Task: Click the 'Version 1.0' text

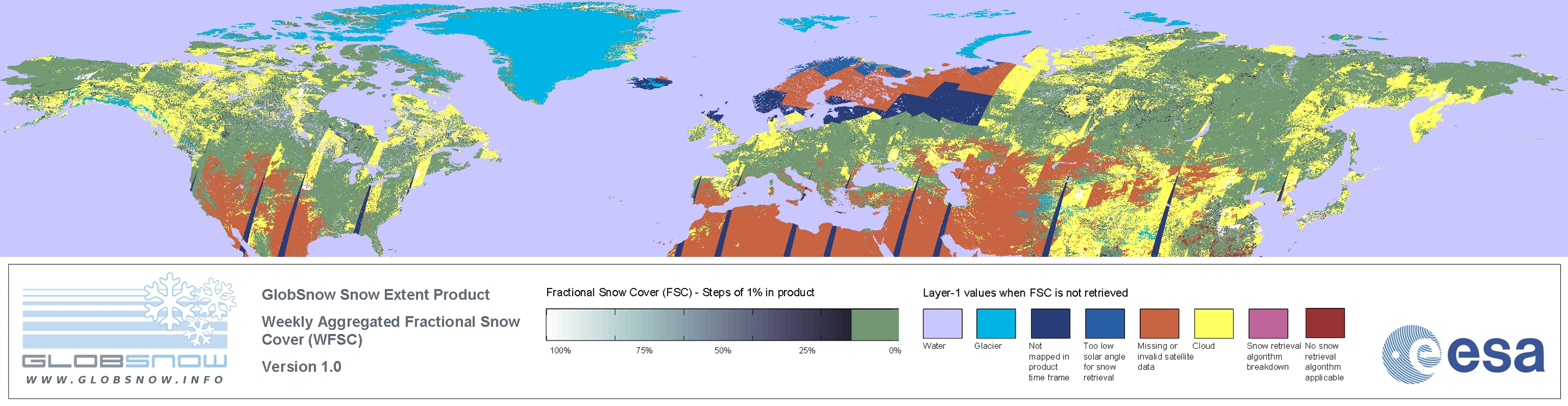Action: [x=301, y=366]
